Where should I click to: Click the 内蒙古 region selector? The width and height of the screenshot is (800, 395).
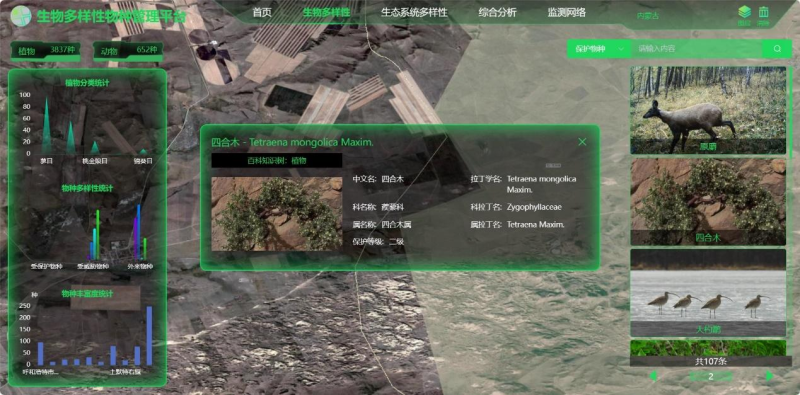648,16
